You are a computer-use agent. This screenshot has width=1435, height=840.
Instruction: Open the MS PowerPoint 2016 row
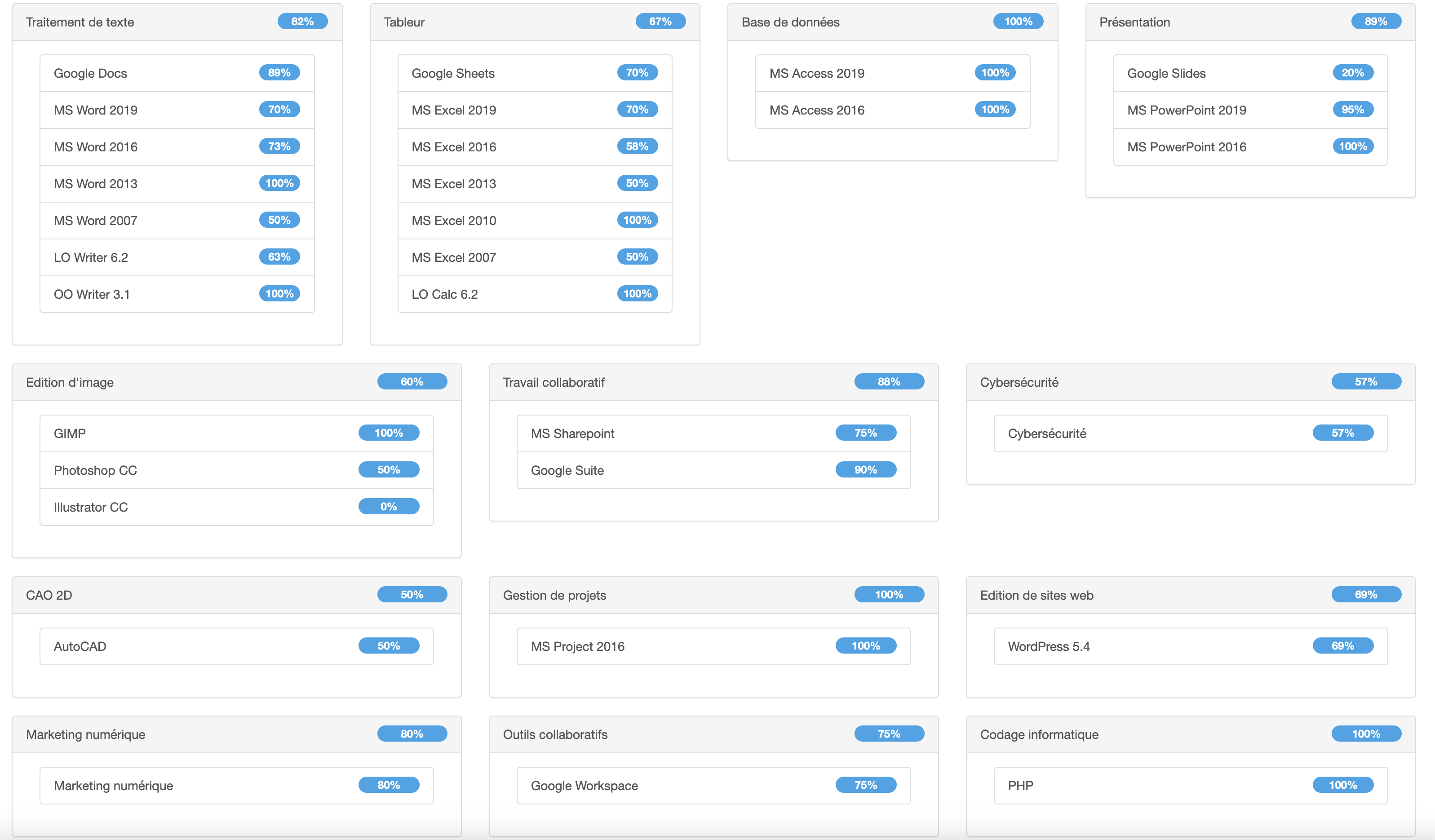(x=1250, y=147)
